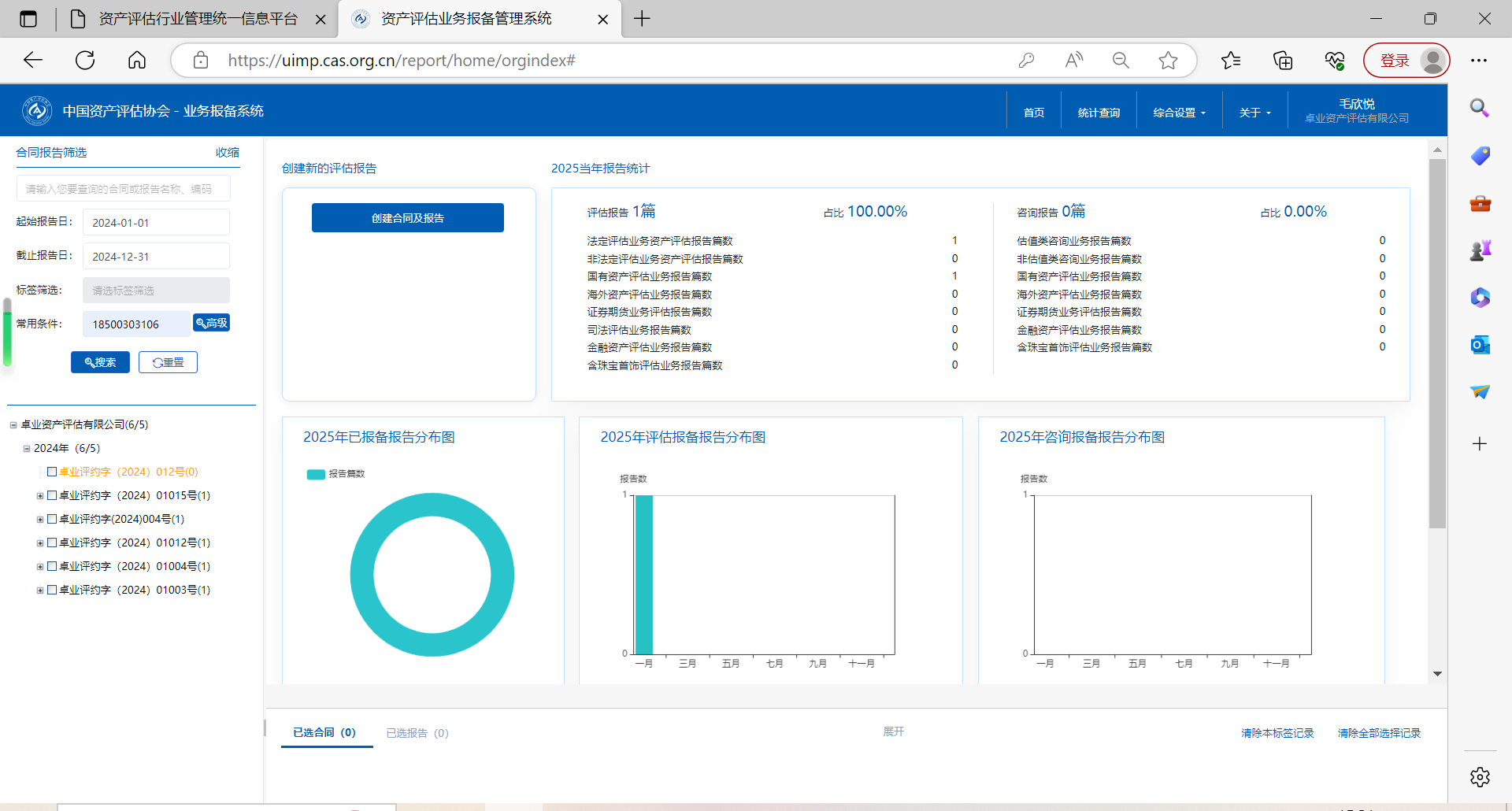Open the zoom magnifier icon in address bar
1512x811 pixels.
1121,61
